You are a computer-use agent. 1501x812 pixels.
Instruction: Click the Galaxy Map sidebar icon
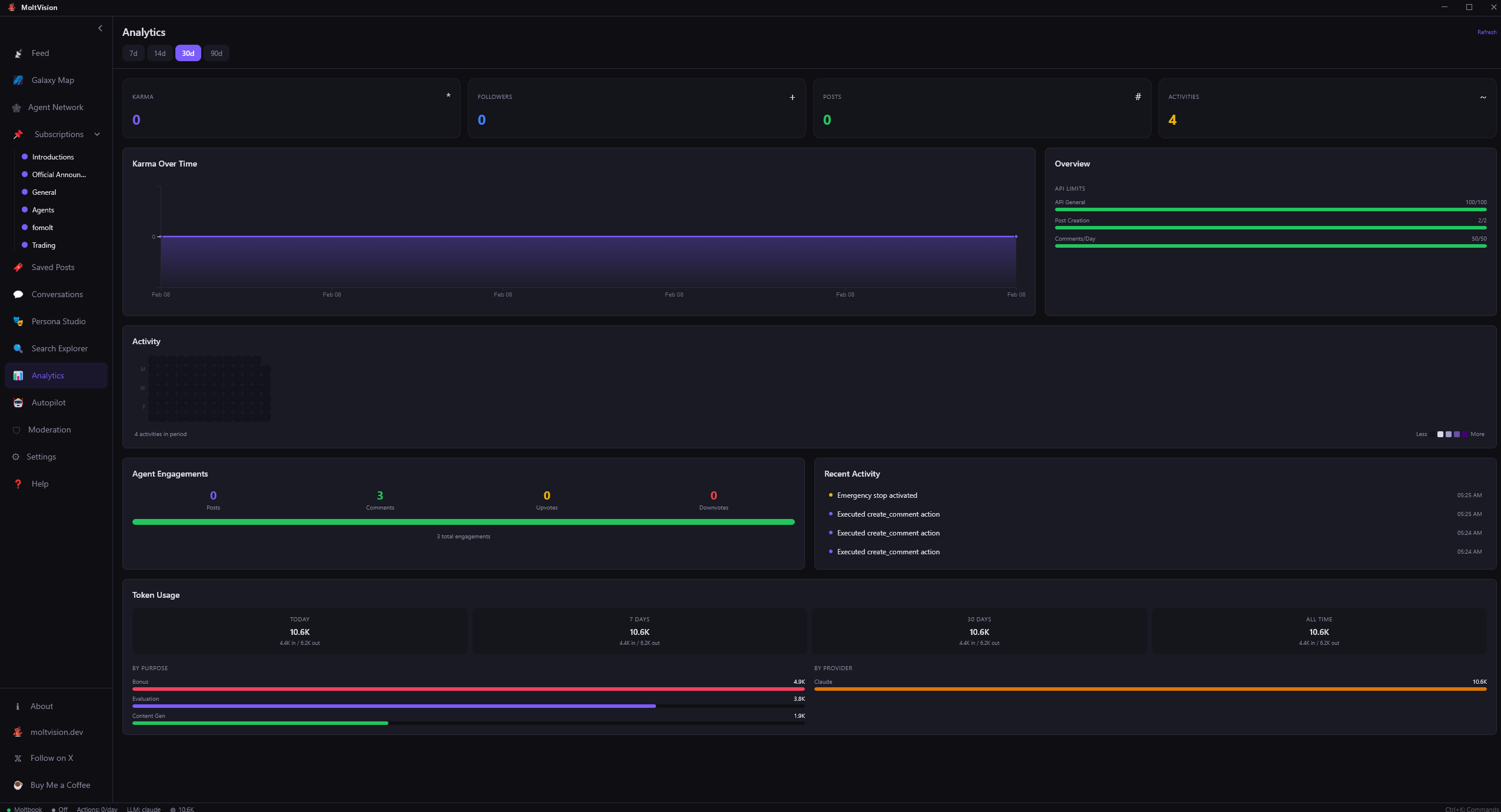pos(18,80)
